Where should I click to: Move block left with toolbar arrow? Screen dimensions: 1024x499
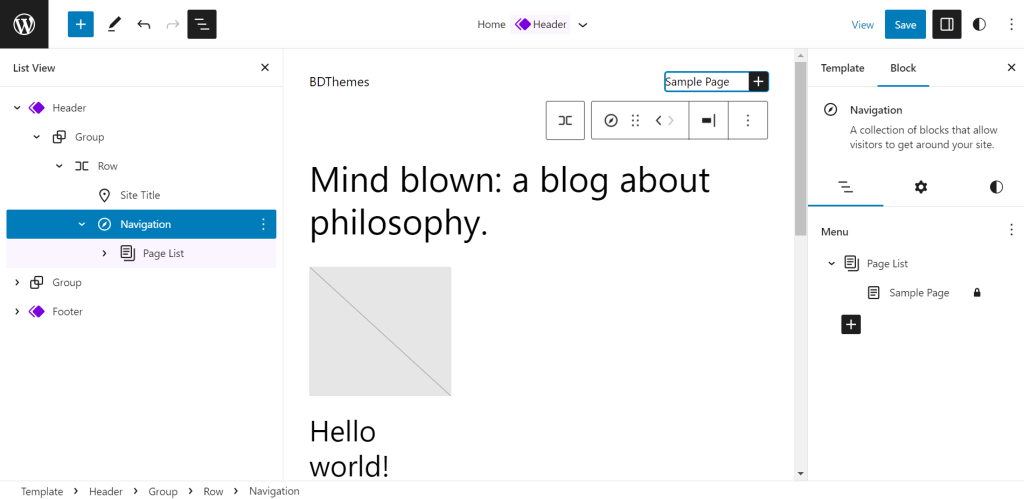(658, 120)
